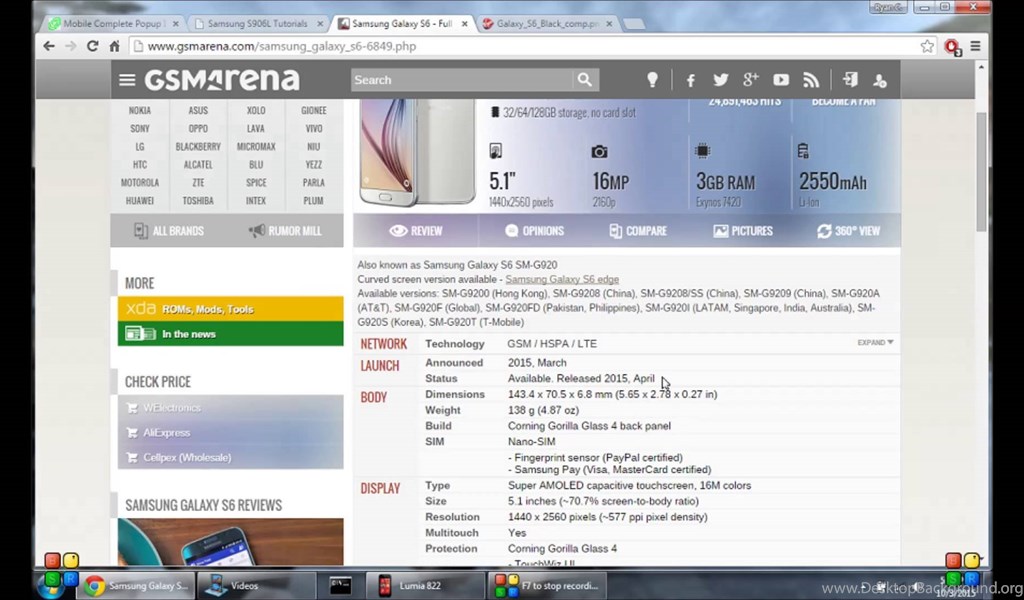Open the Opinions tab
Viewport: 1024px width, 600px height.
pos(534,230)
